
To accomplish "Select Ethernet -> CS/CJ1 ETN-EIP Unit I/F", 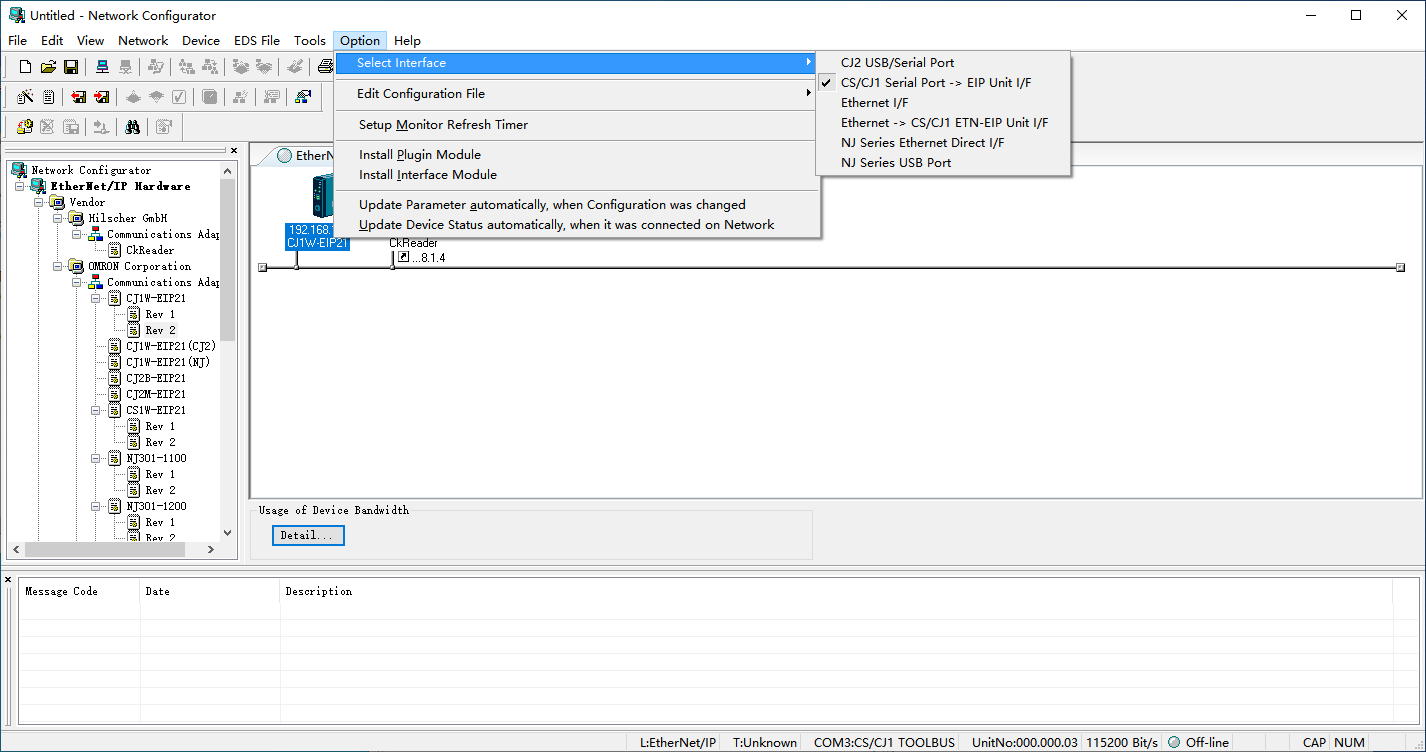I will [x=943, y=122].
